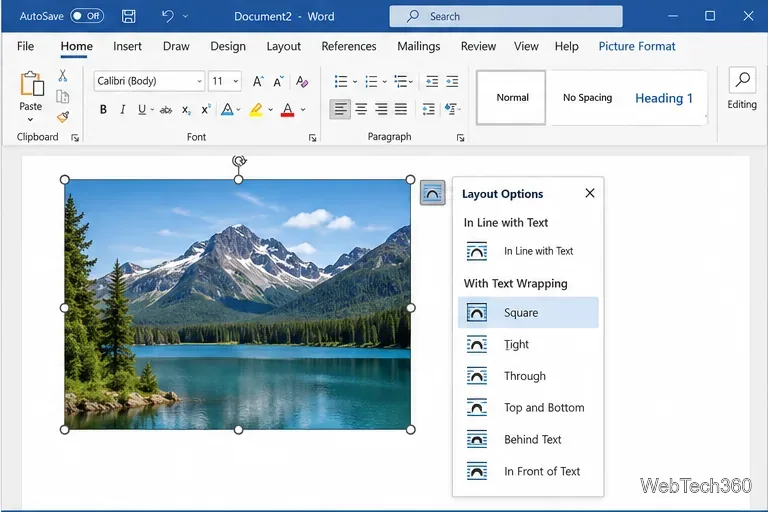This screenshot has height=512, width=768.
Task: Click the Undo arrow icon
Action: click(168, 16)
